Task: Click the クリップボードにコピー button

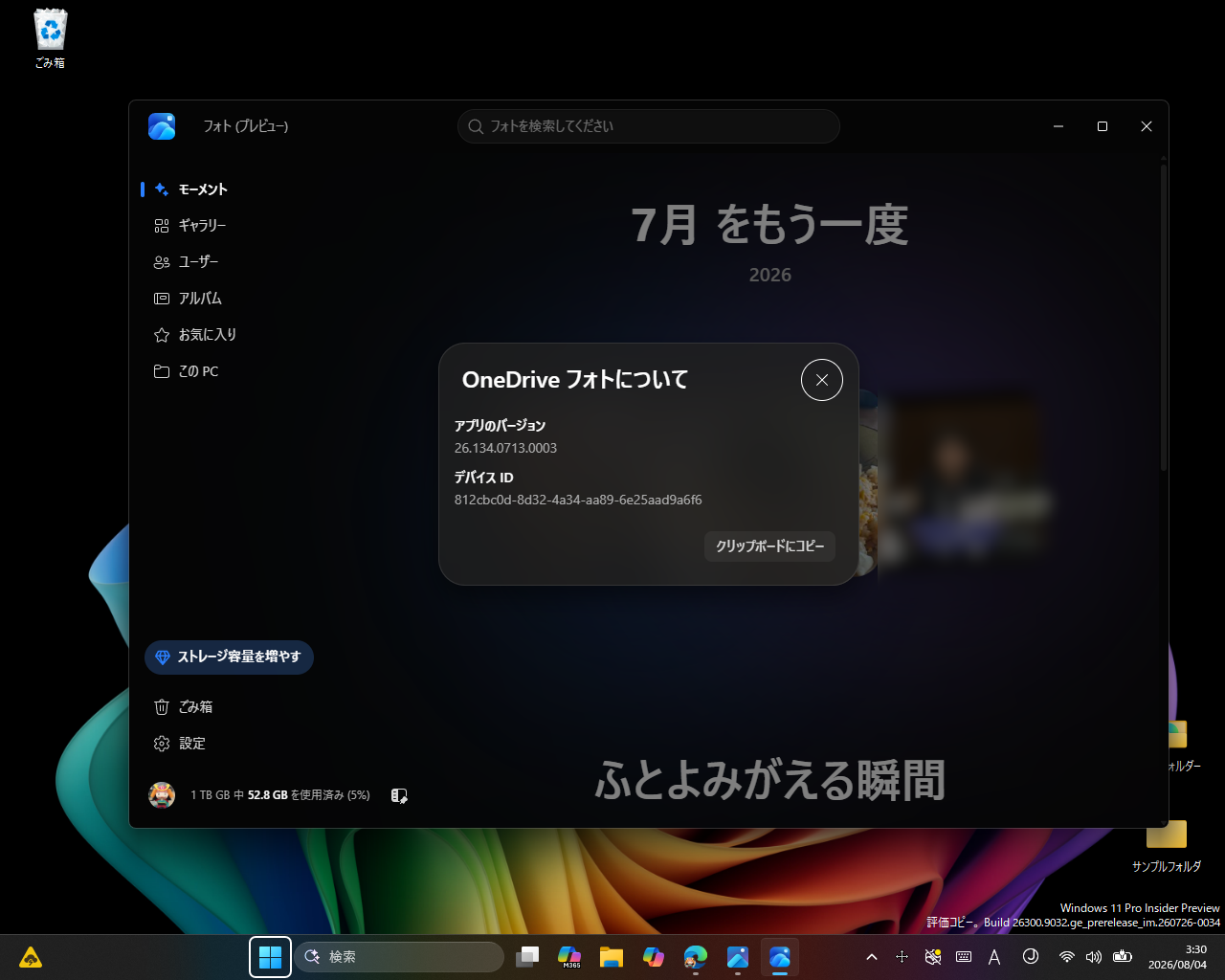Action: (769, 546)
